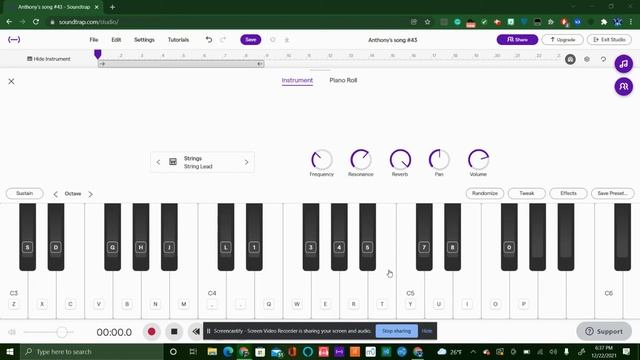The height and width of the screenshot is (360, 640).
Task: Open the Settings menu
Action: (144, 40)
